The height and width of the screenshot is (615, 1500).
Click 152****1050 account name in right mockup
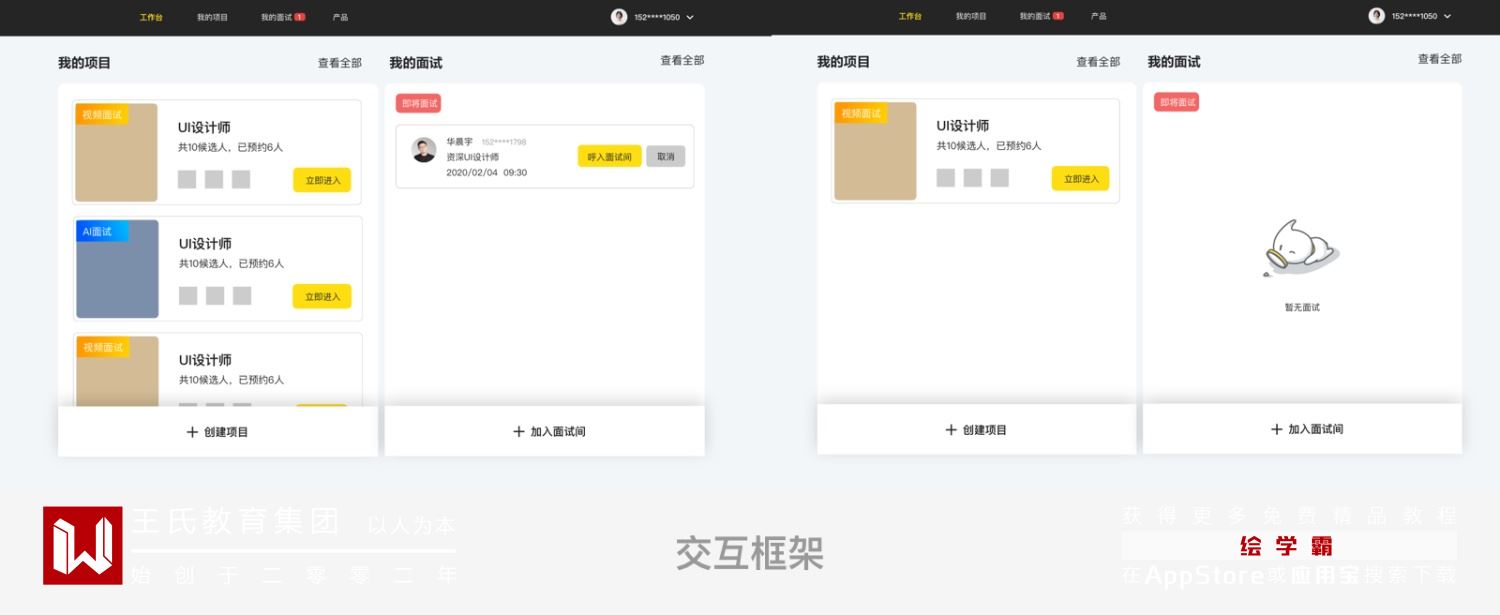click(1415, 17)
